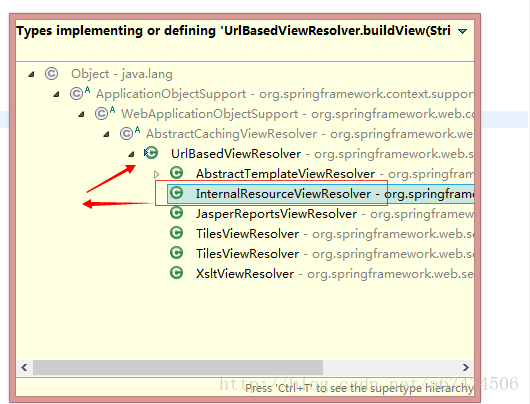Select Object - java.lang row

click(122, 74)
